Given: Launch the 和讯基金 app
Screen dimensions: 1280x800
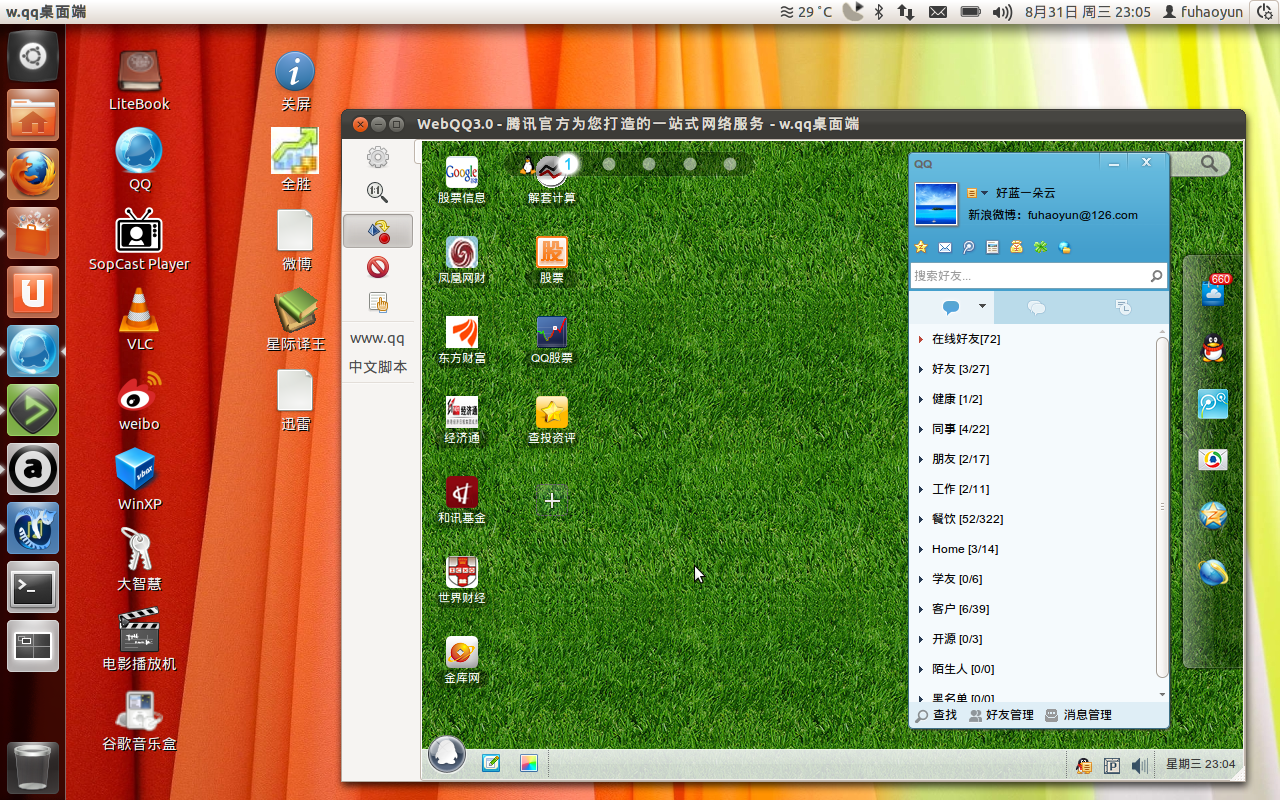Looking at the screenshot, I should (x=462, y=492).
